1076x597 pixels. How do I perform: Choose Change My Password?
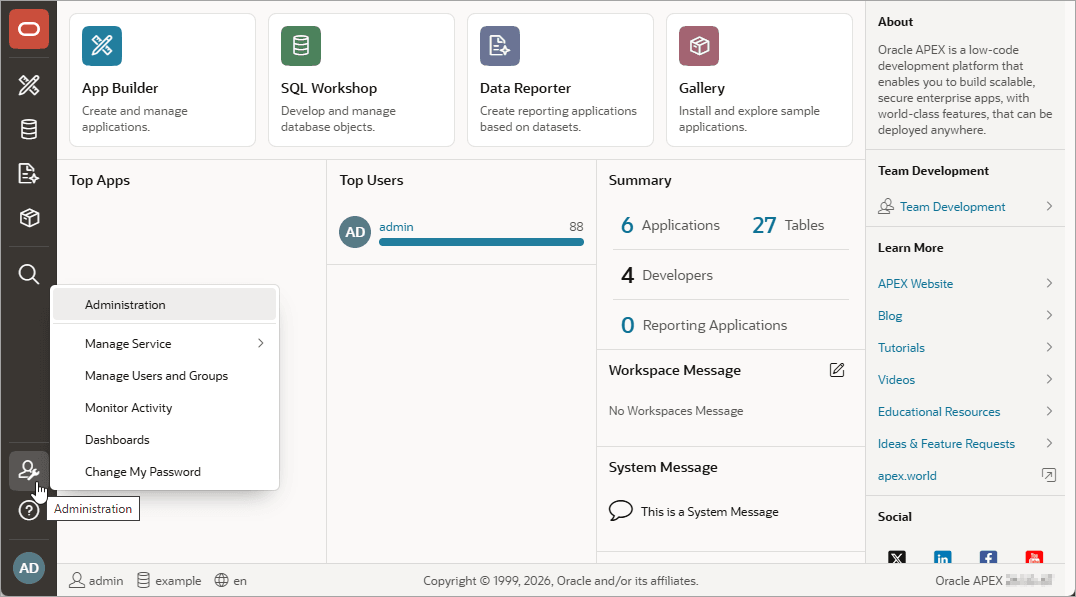pos(165,472)
